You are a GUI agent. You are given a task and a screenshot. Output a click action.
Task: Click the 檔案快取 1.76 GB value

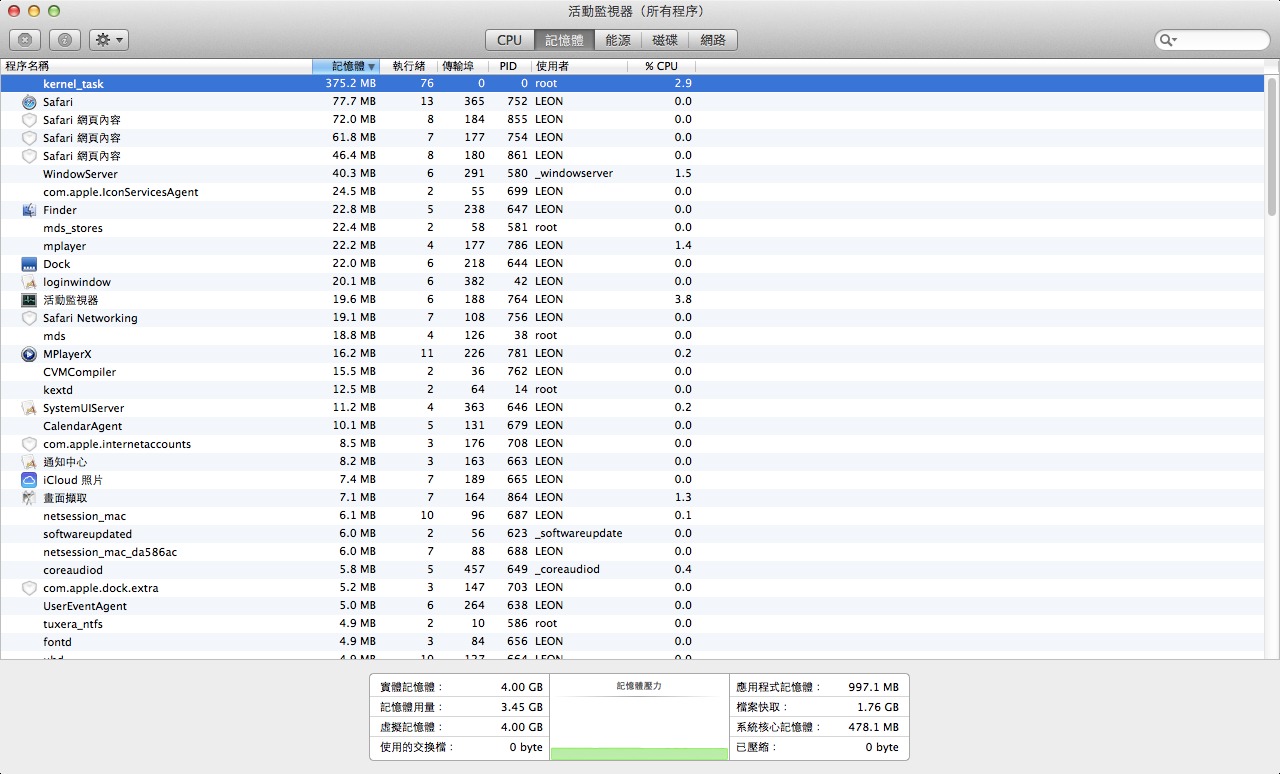click(877, 708)
